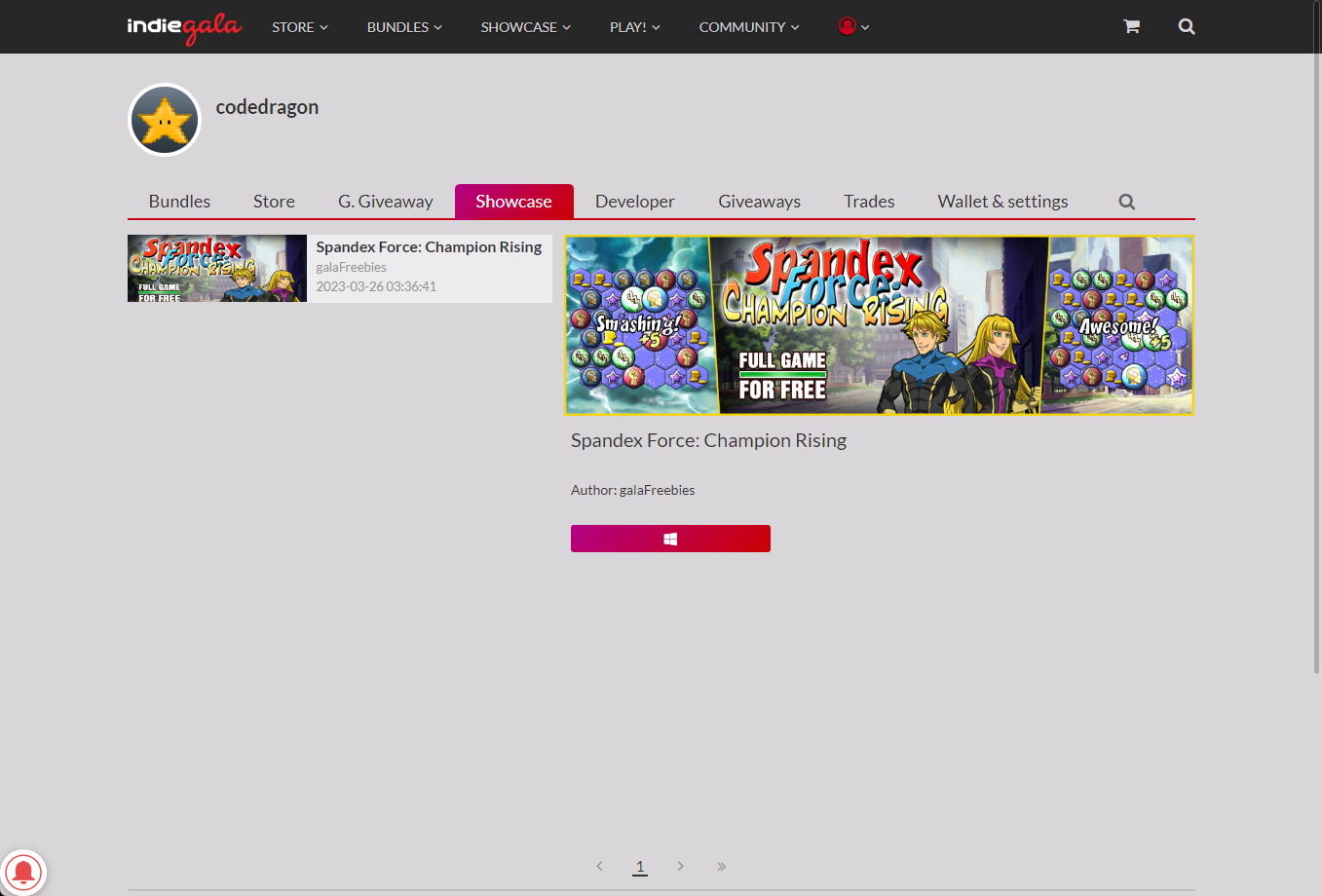Screen dimensions: 1322x896
Task: Expand the COMMUNITY dropdown menu
Action: tap(749, 26)
